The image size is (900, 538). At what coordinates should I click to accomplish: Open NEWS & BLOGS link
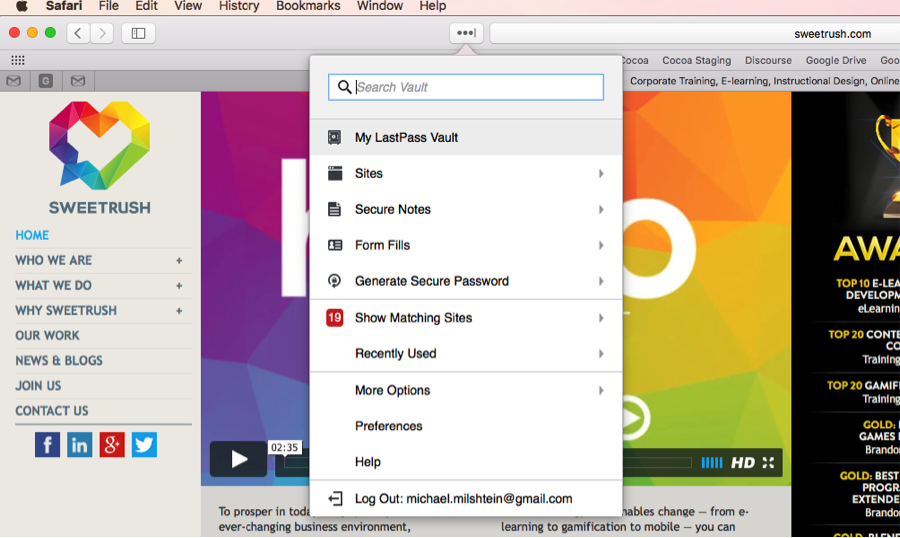click(59, 361)
